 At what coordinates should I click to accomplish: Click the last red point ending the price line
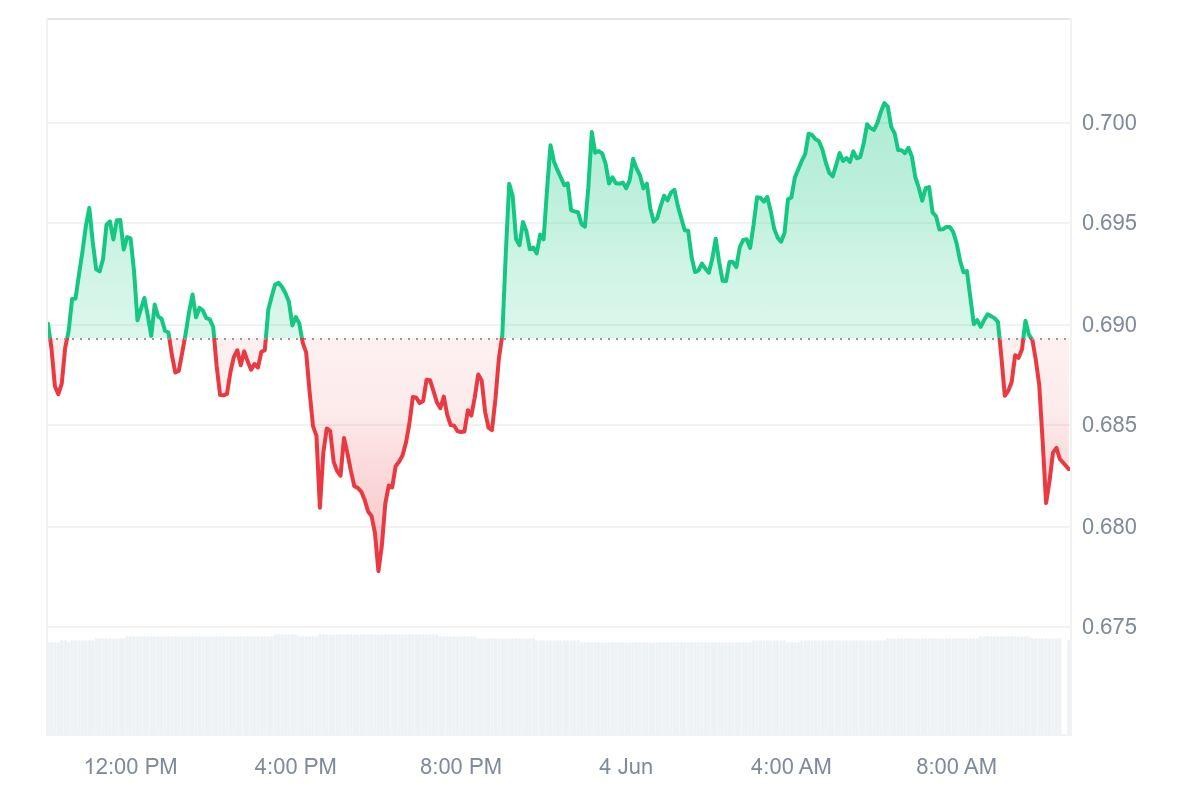click(x=1068, y=468)
